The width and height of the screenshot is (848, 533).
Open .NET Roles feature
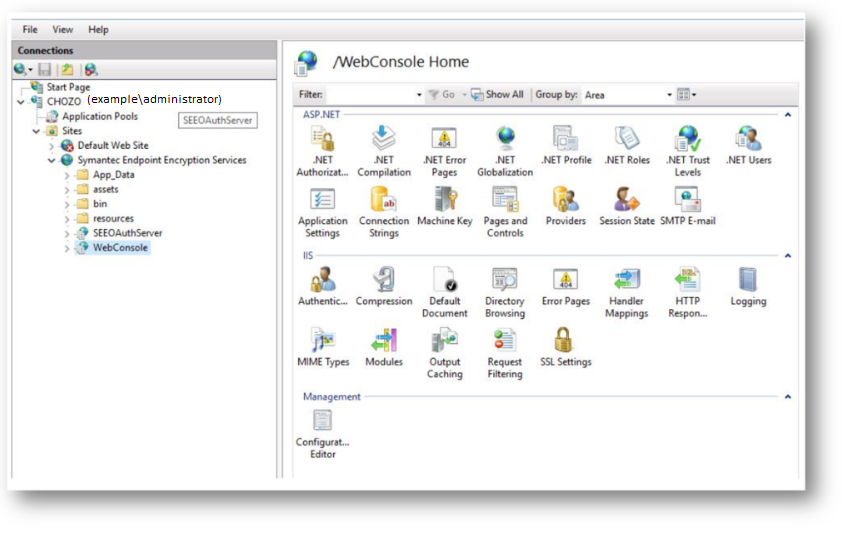click(x=627, y=145)
